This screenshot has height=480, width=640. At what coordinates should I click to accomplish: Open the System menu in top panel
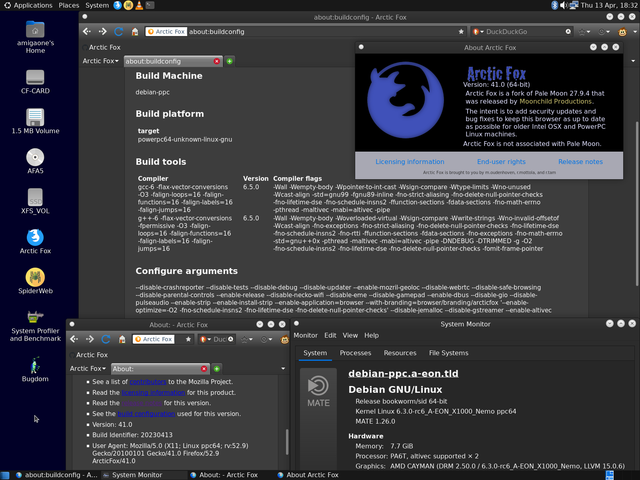[x=97, y=5]
